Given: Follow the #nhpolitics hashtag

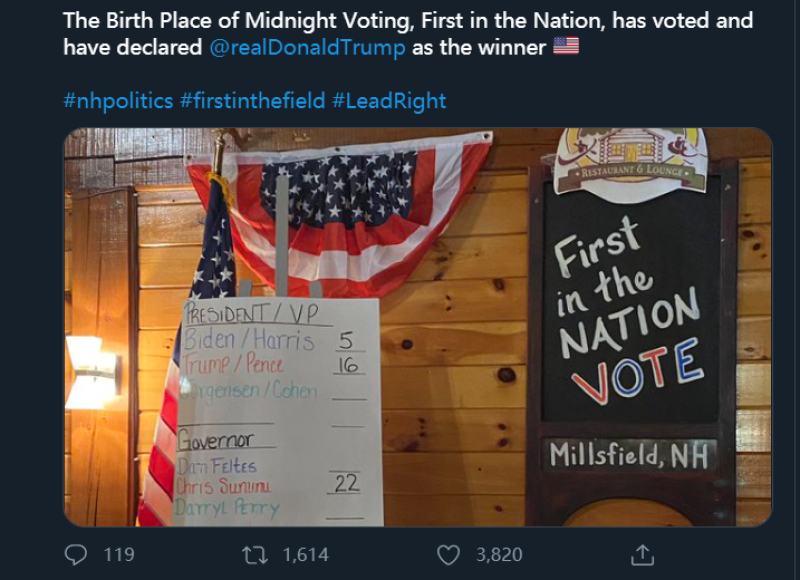Looking at the screenshot, I should click(x=118, y=100).
